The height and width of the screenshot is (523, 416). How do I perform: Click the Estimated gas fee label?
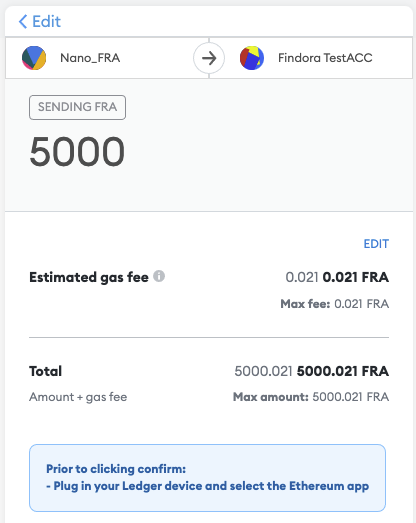[x=89, y=277]
